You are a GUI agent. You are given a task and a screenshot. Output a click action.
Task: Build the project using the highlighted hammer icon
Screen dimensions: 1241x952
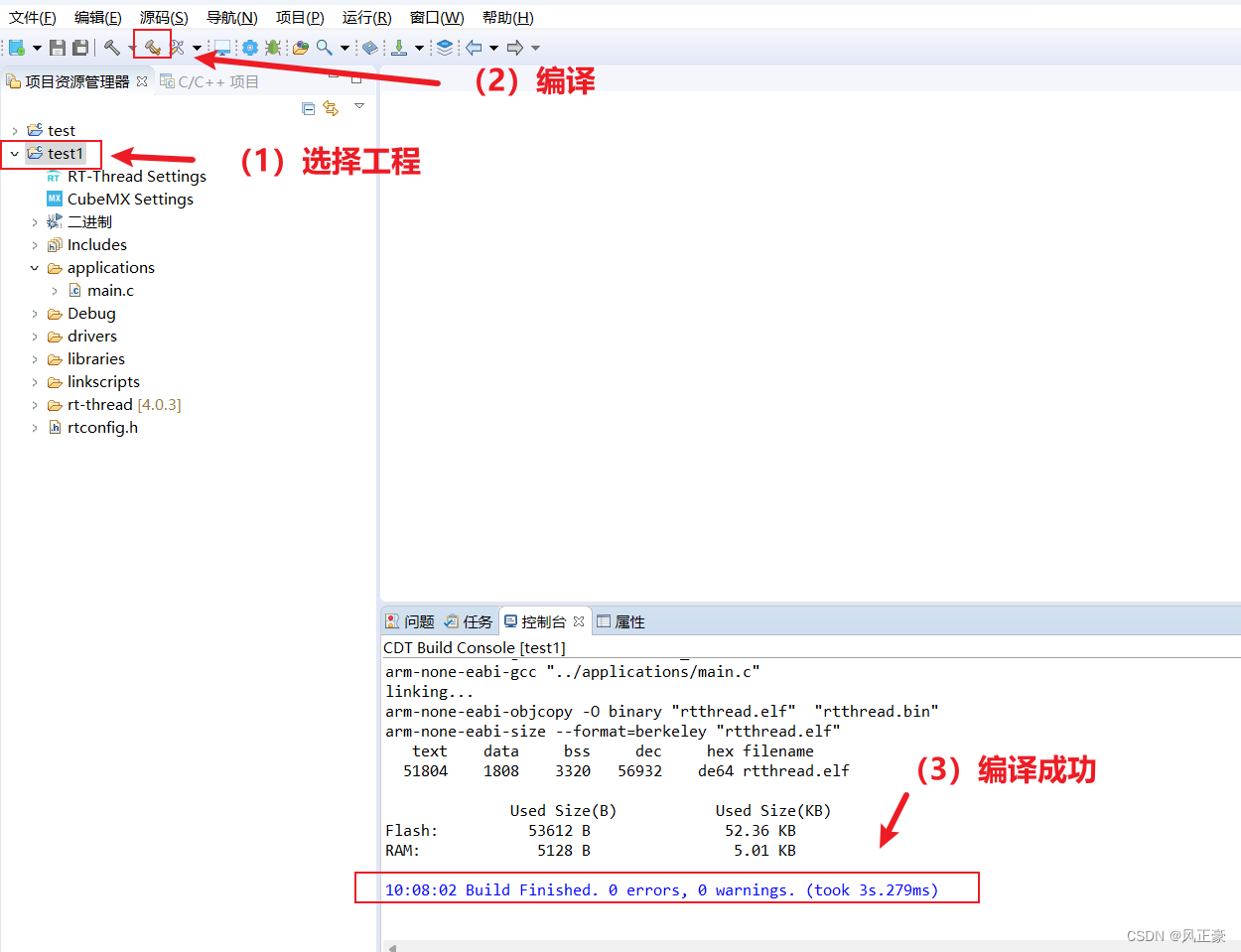151,47
